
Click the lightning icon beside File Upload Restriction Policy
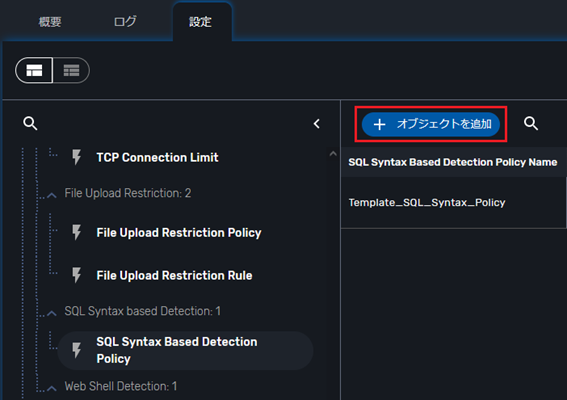(x=76, y=233)
